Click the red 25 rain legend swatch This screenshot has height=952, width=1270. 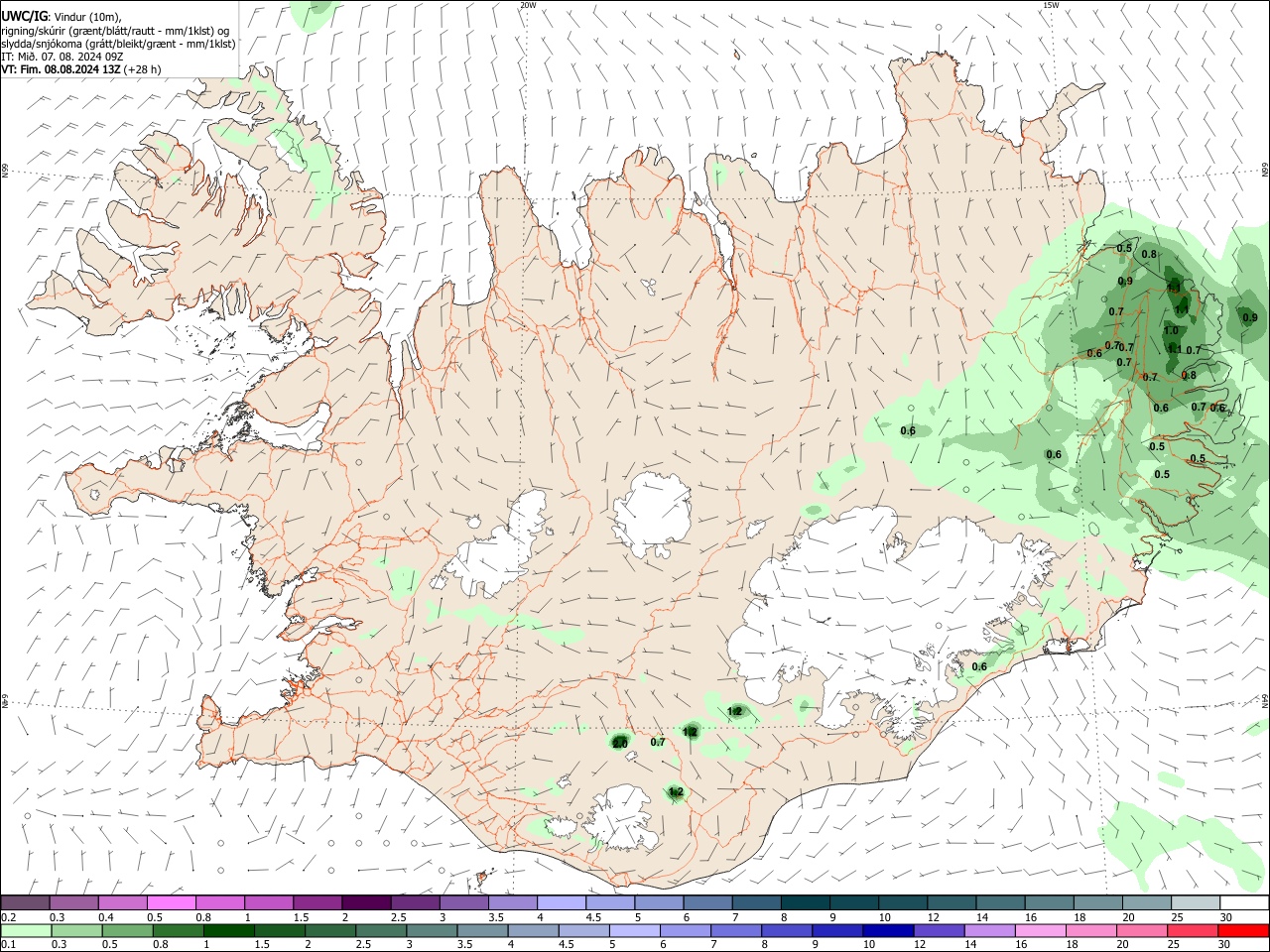pos(1194,930)
